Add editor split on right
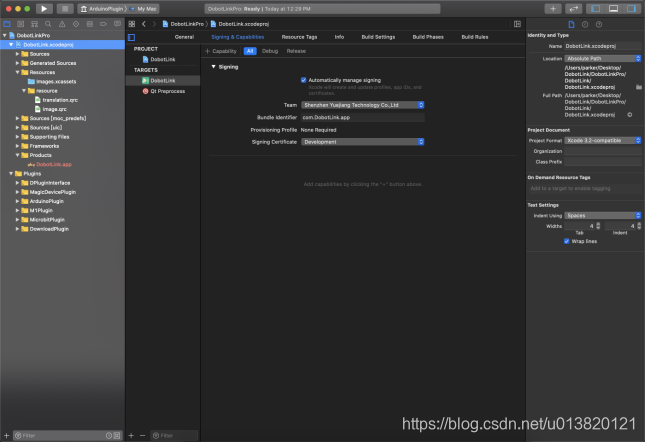This screenshot has height=443, width=645. tap(517, 24)
